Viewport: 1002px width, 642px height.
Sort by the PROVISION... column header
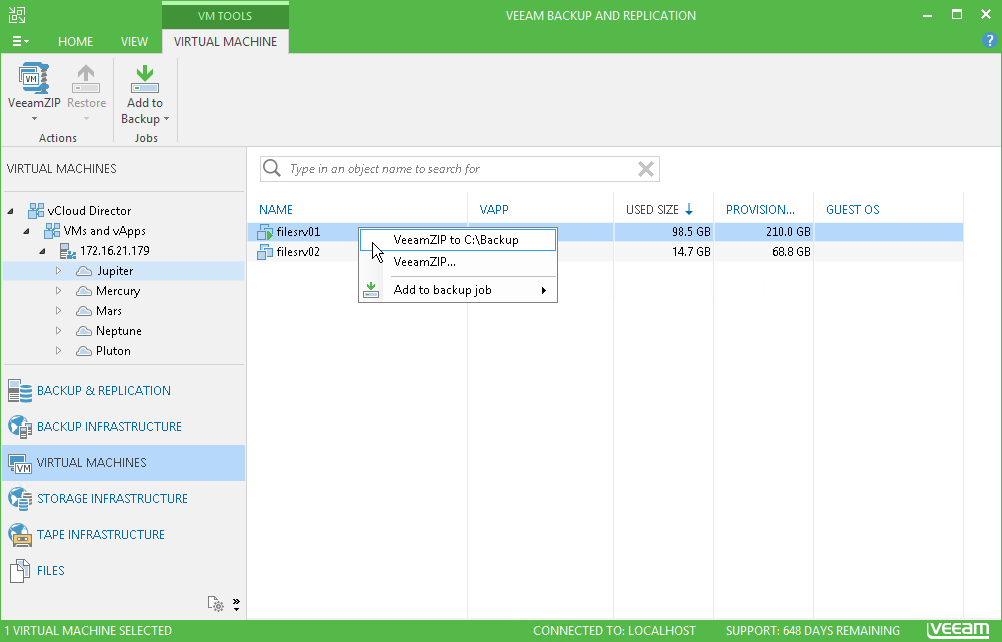pyautogui.click(x=760, y=210)
